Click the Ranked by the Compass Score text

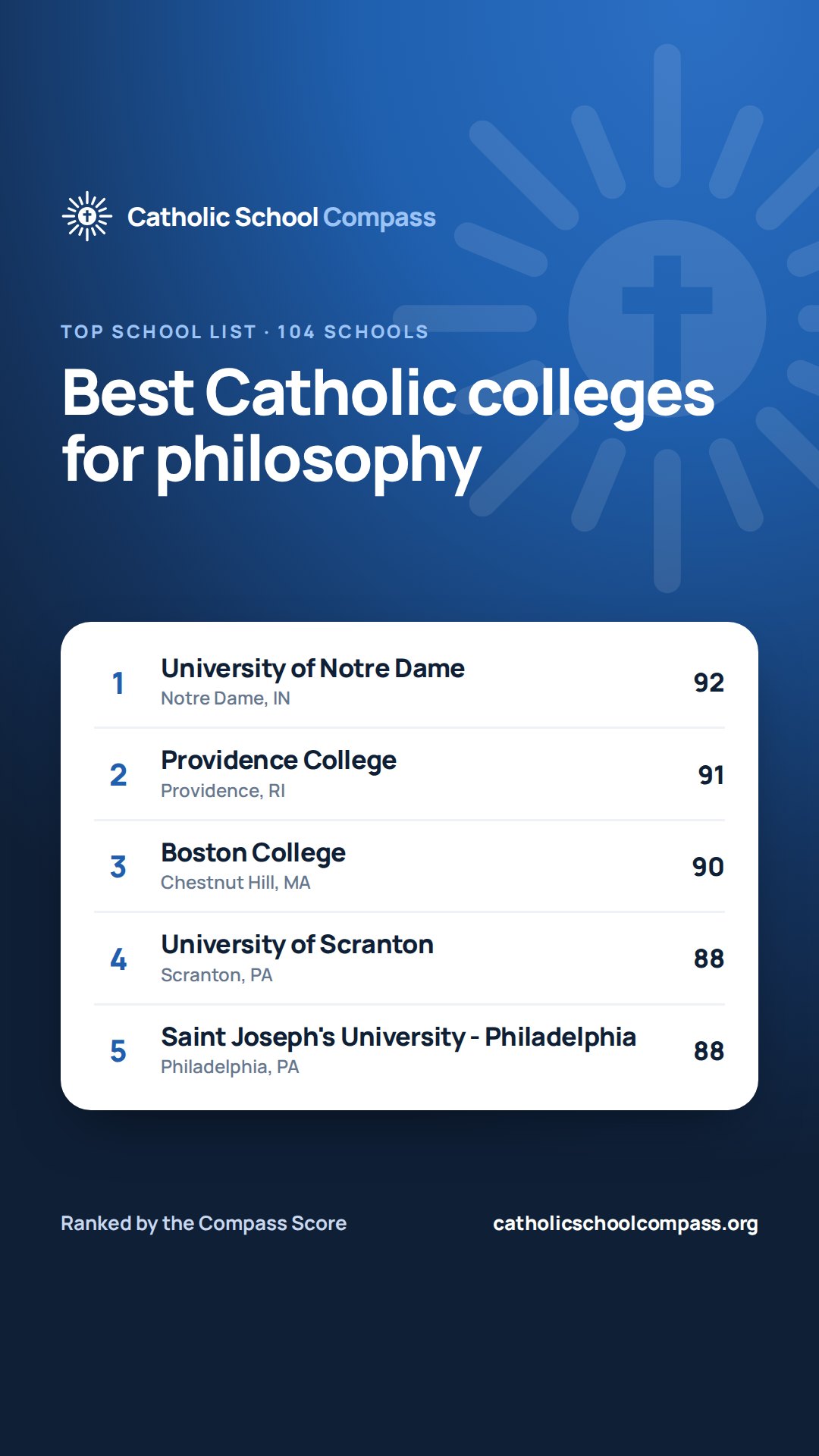(203, 1223)
